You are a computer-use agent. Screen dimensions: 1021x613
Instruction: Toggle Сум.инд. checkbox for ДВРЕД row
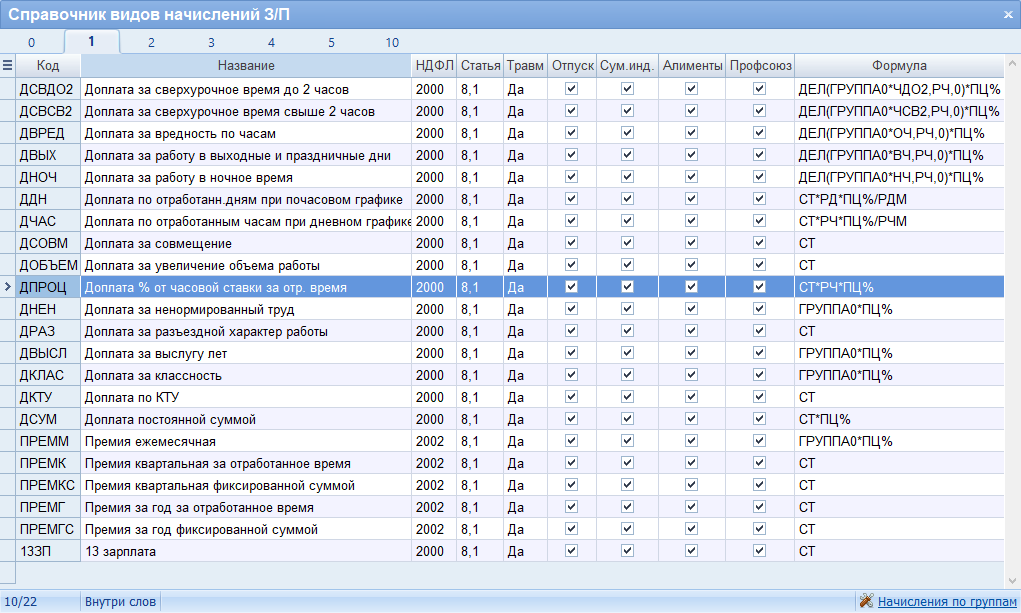(x=627, y=133)
